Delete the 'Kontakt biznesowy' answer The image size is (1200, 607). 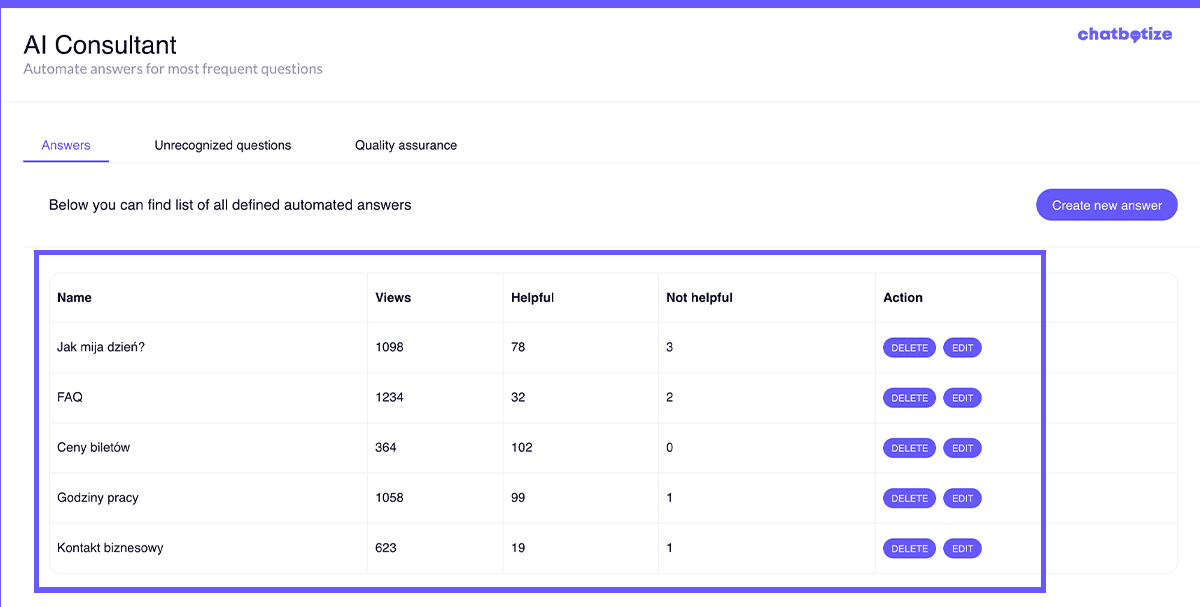(909, 548)
